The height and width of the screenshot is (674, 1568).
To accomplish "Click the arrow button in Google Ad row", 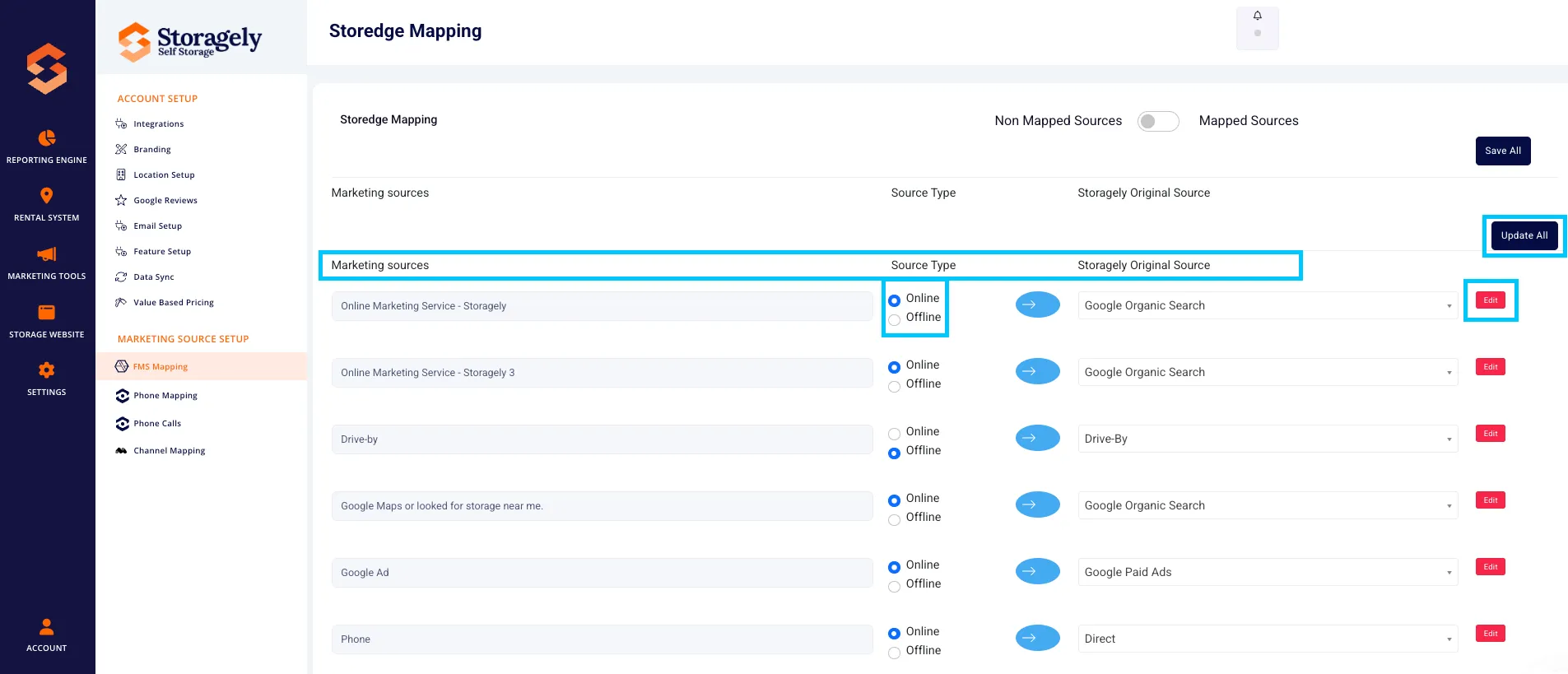I will click(x=1037, y=571).
